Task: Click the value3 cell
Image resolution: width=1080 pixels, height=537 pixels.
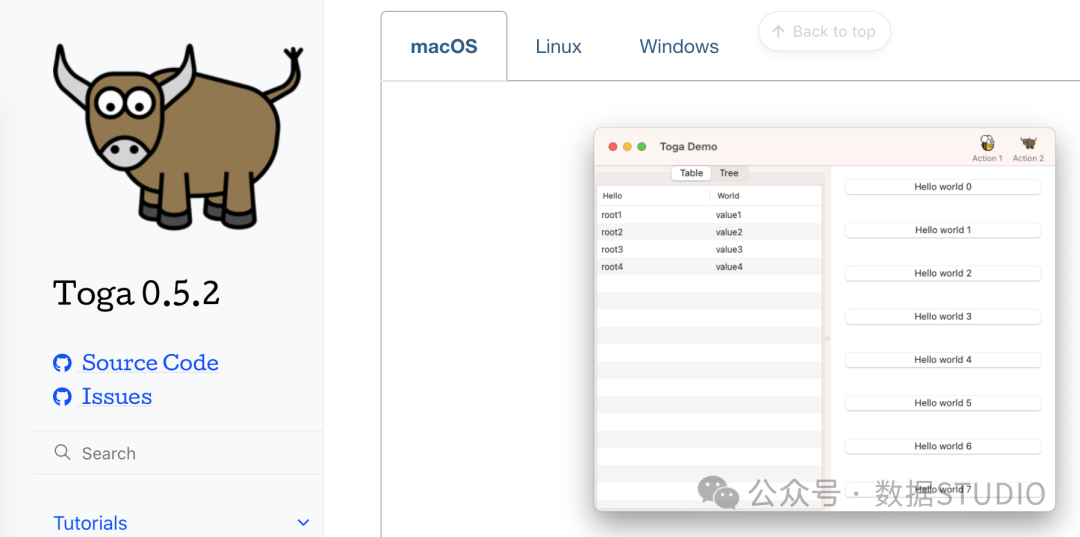Action: click(729, 249)
